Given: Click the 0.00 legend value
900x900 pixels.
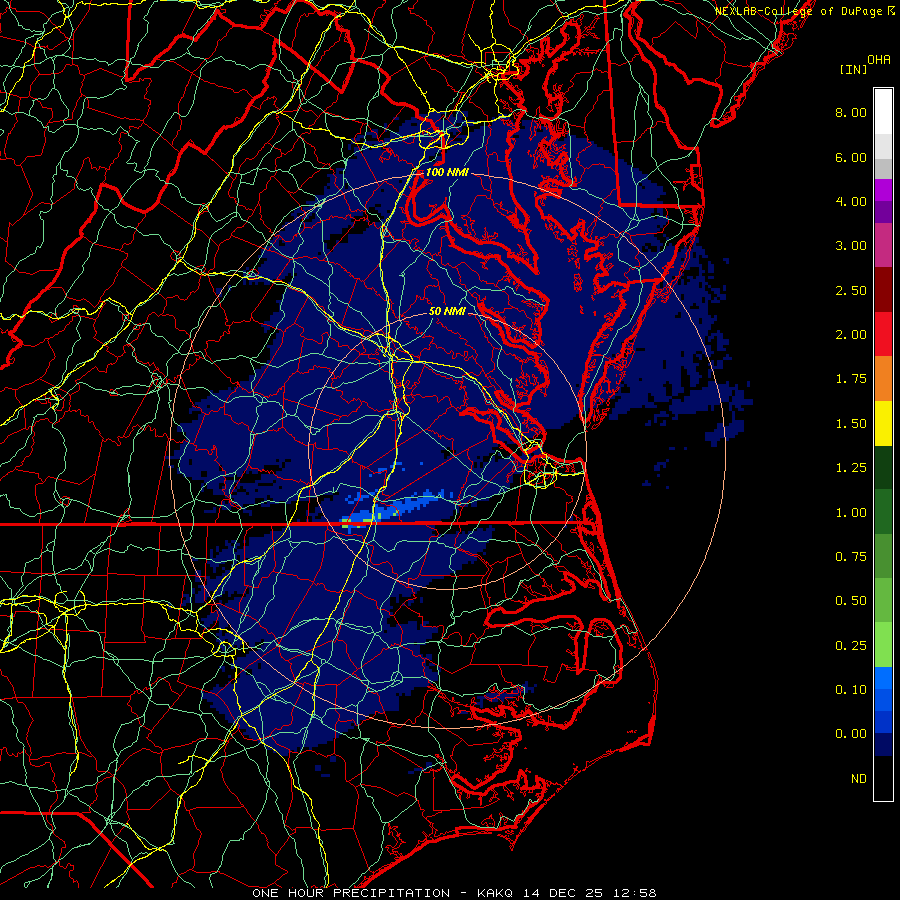Looking at the screenshot, I should [x=851, y=734].
